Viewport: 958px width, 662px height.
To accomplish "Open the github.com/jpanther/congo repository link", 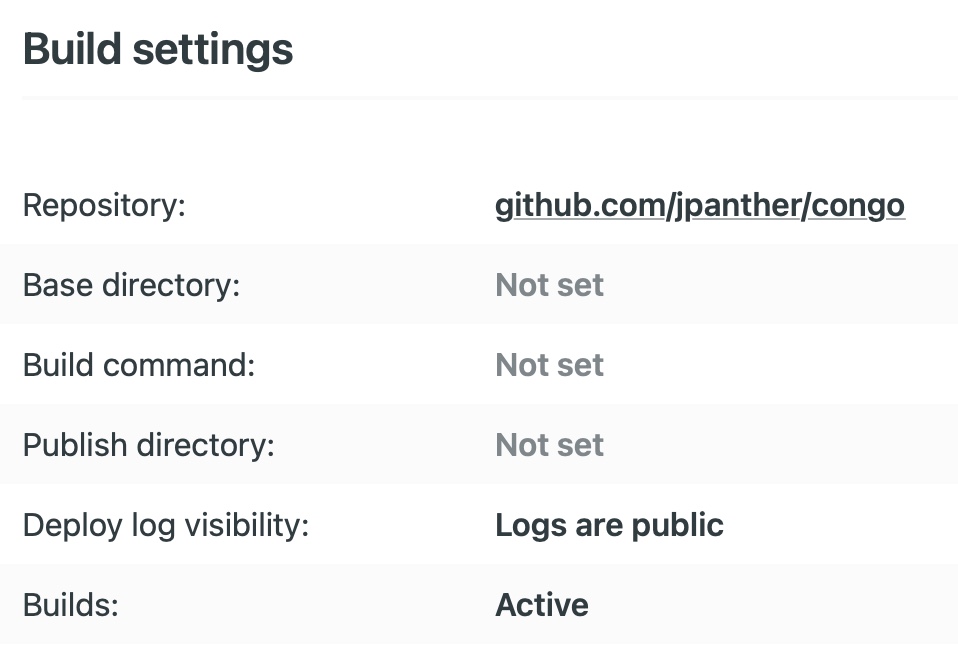I will pyautogui.click(x=700, y=205).
